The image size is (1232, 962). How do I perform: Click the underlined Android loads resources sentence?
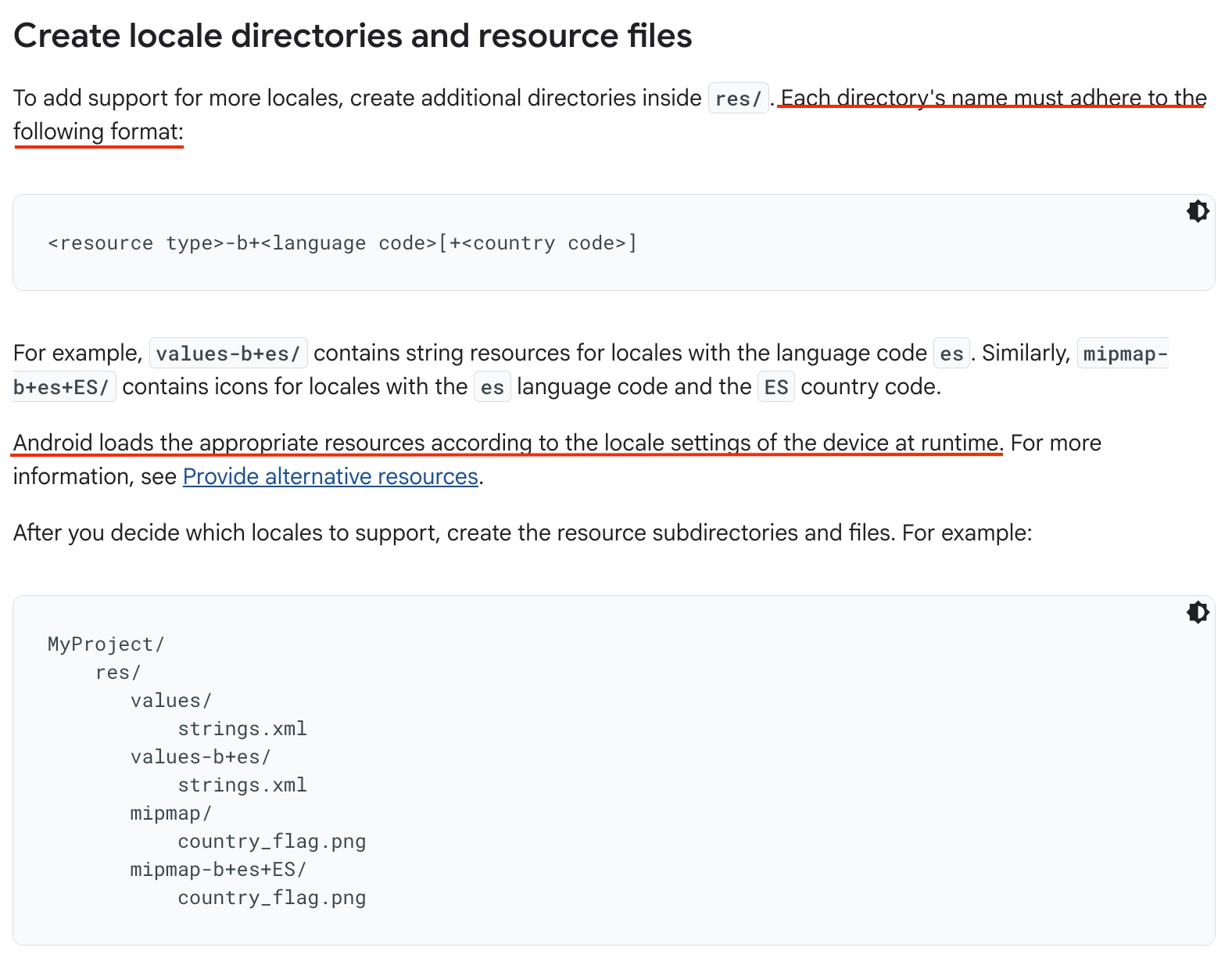pos(507,443)
